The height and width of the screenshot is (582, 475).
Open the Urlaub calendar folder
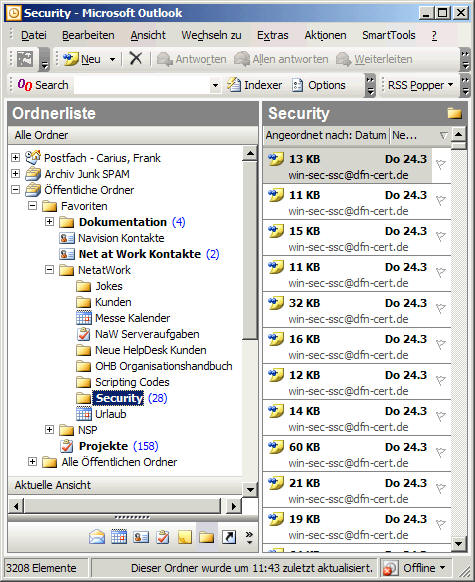(101, 414)
